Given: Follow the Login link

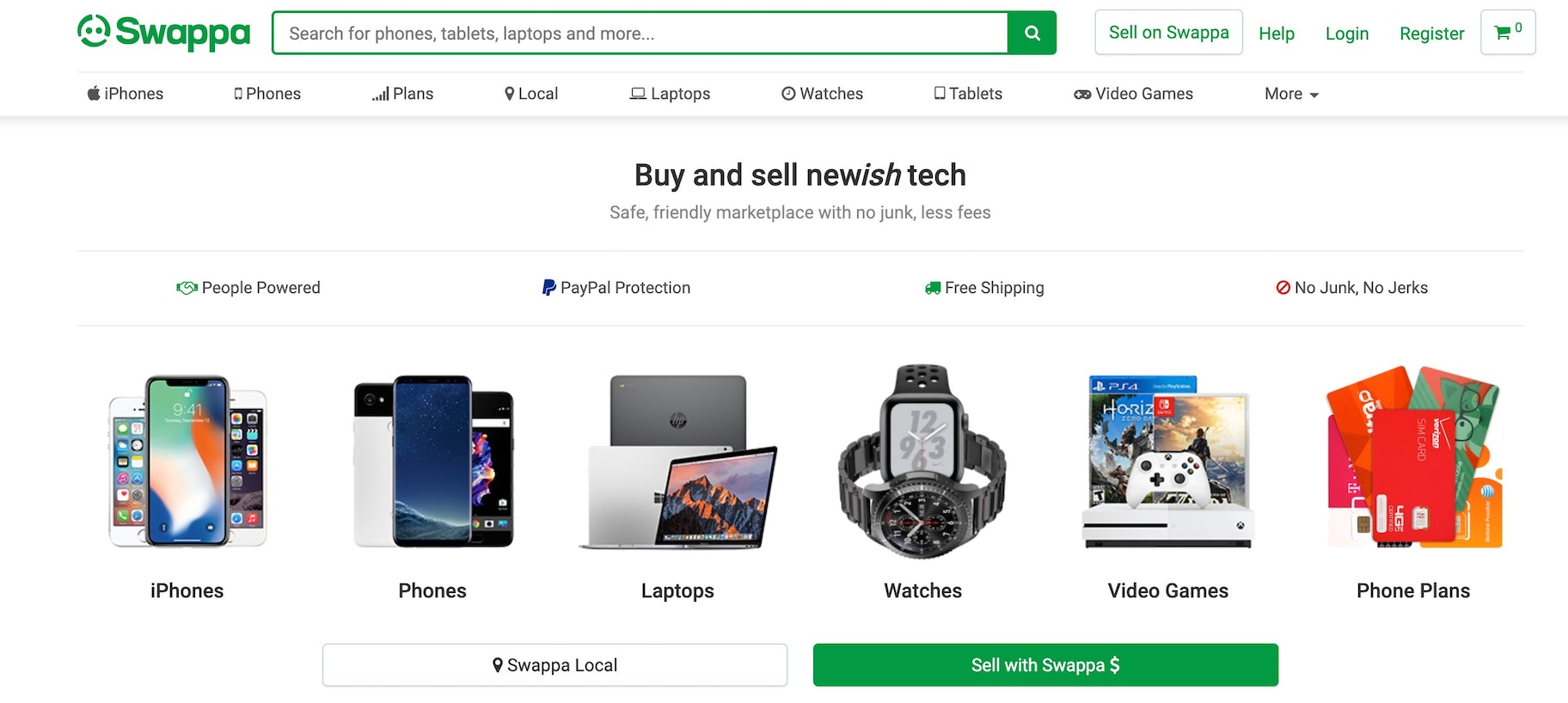Looking at the screenshot, I should [x=1346, y=34].
